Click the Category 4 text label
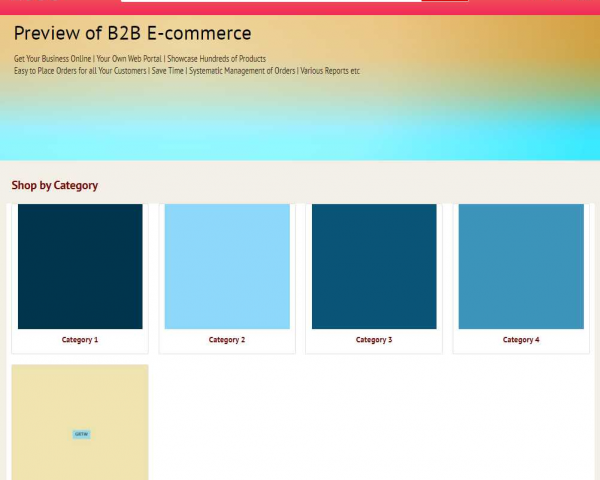This screenshot has width=600, height=480. tap(521, 340)
